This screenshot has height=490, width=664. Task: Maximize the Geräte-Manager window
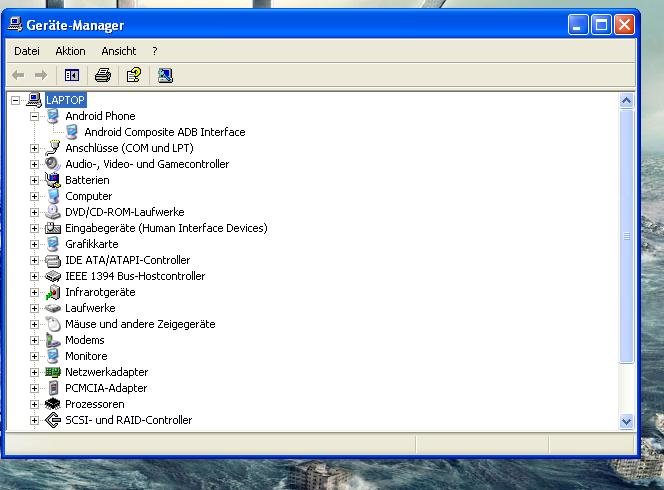[x=601, y=25]
